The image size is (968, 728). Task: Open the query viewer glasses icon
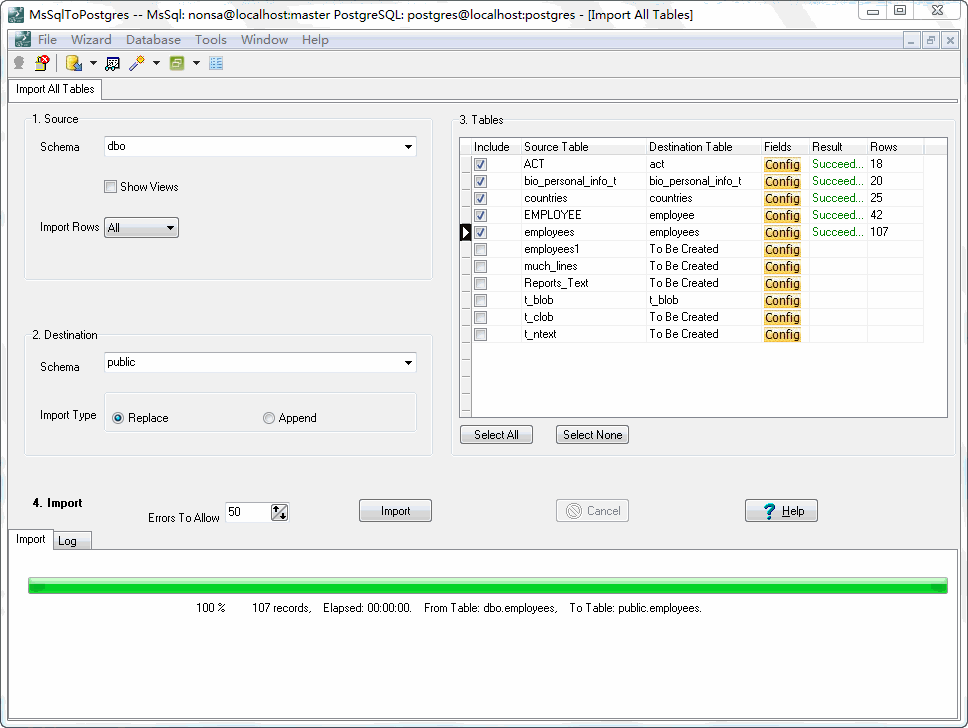(x=112, y=63)
